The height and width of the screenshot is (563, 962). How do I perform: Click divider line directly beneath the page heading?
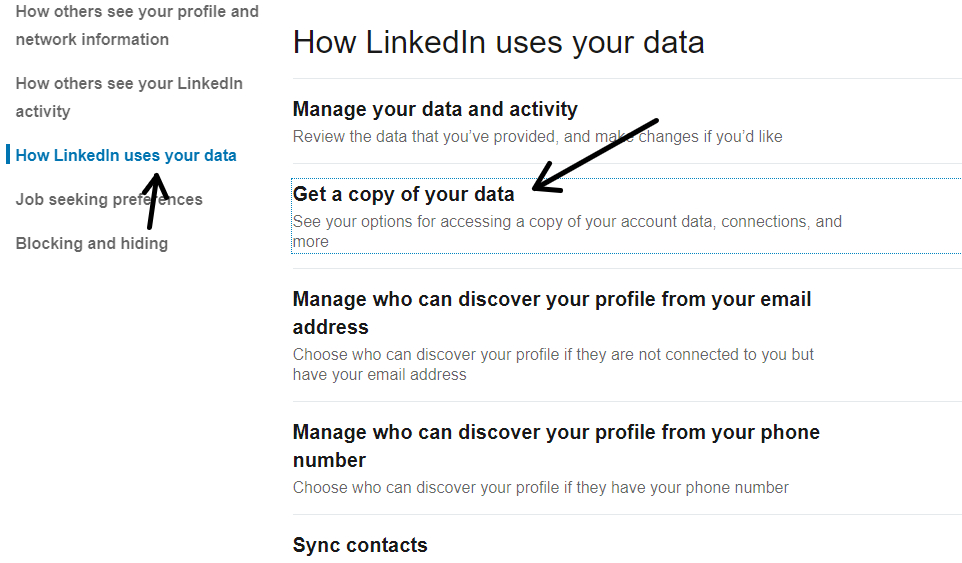627,78
